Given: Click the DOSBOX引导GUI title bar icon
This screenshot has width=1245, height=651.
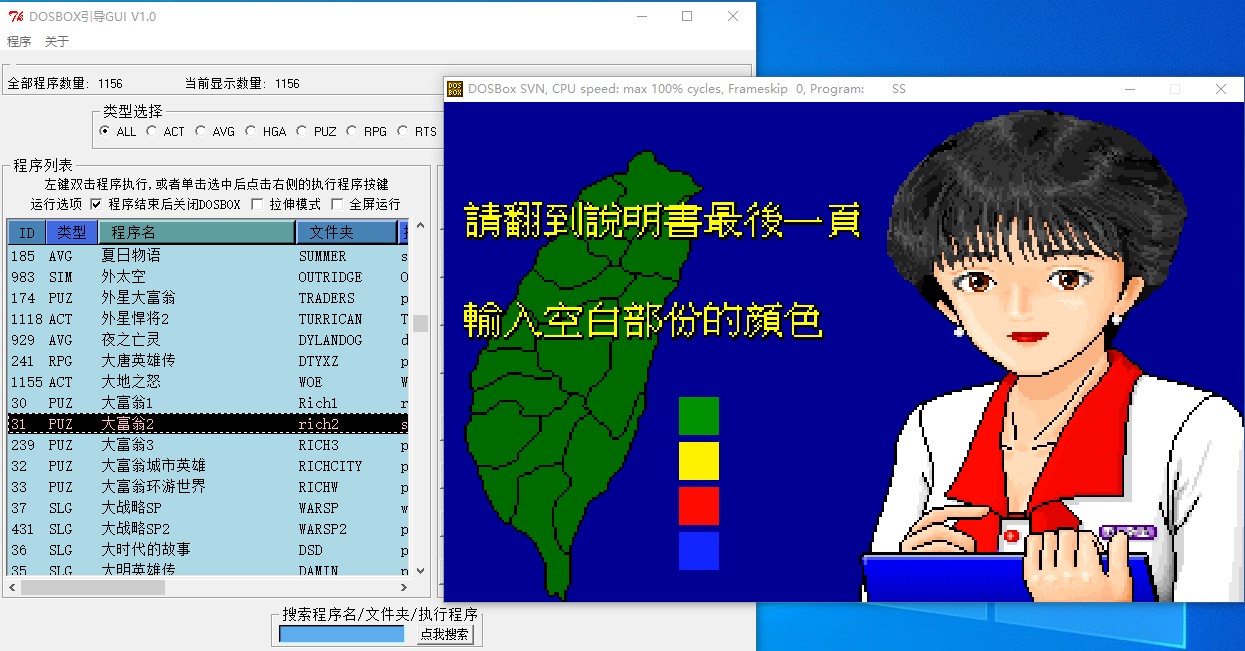Looking at the screenshot, I should 14,16.
